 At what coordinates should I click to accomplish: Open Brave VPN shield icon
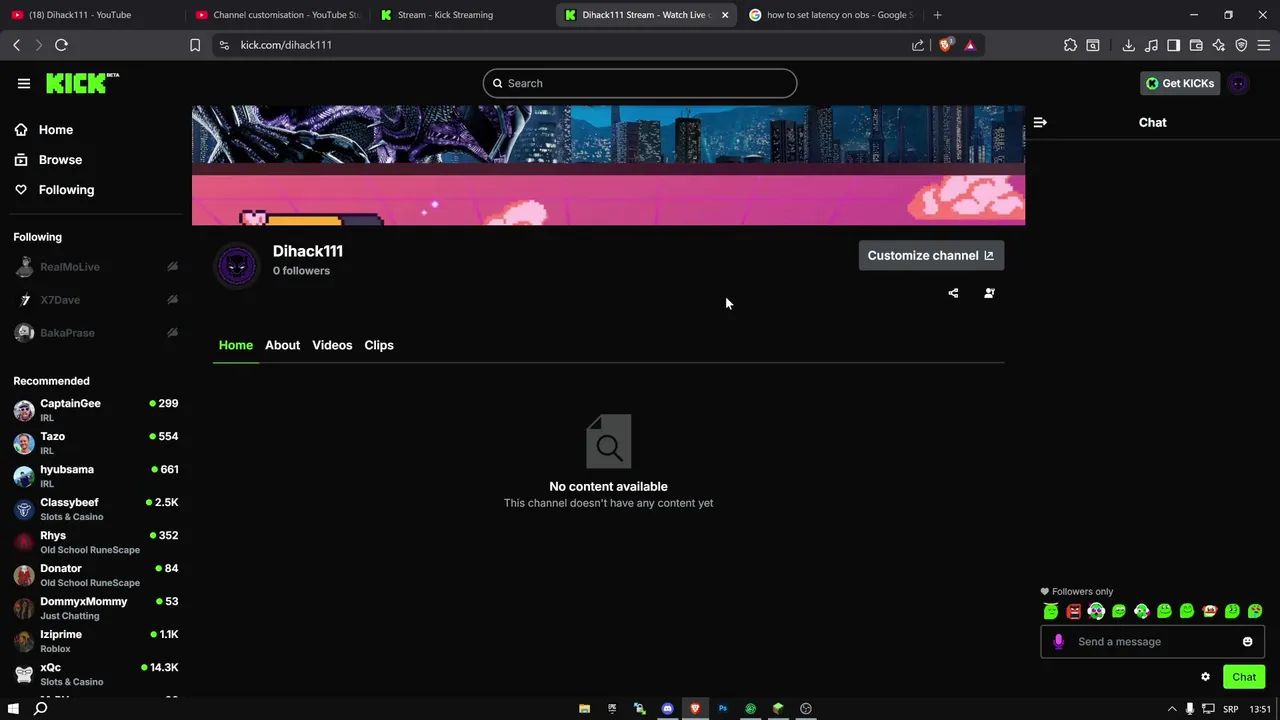click(x=1241, y=45)
